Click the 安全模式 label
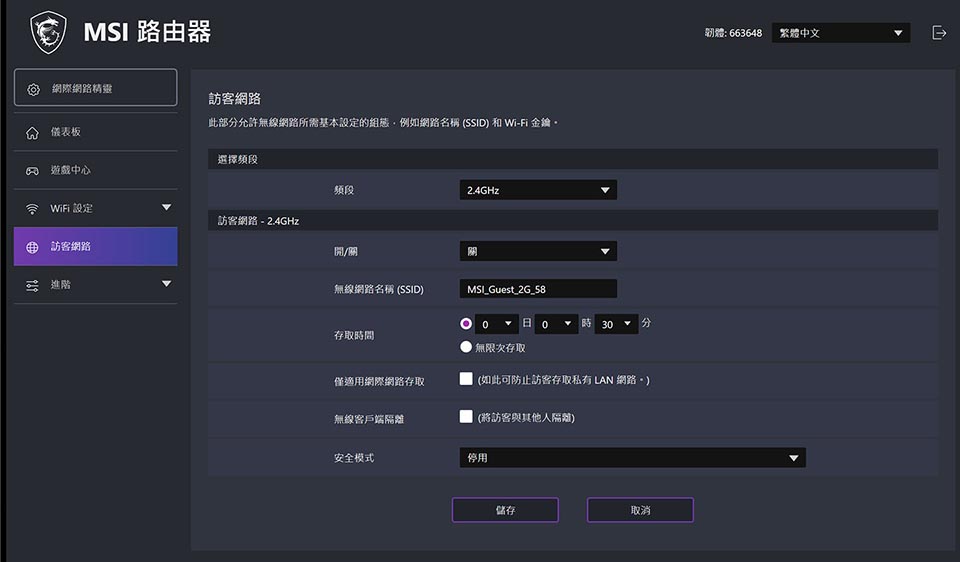960x562 pixels. pos(354,458)
